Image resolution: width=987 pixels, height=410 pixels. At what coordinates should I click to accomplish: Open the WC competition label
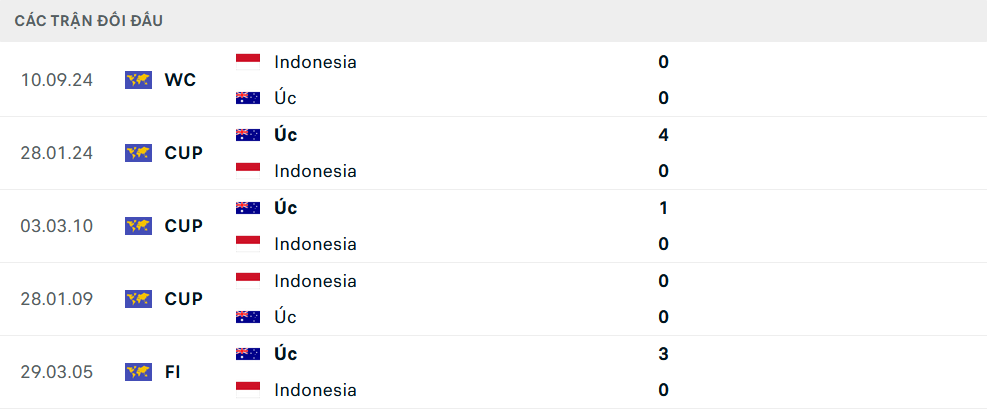180,80
